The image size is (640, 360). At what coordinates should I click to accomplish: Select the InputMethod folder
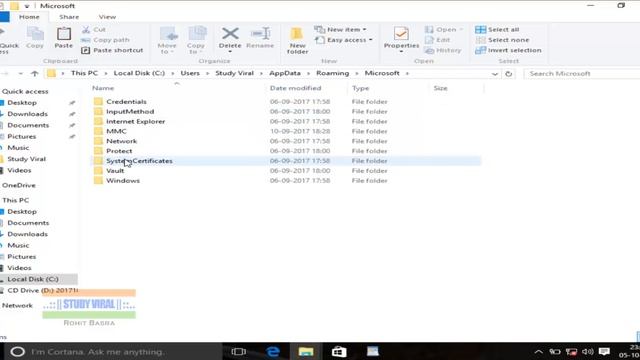pos(130,111)
